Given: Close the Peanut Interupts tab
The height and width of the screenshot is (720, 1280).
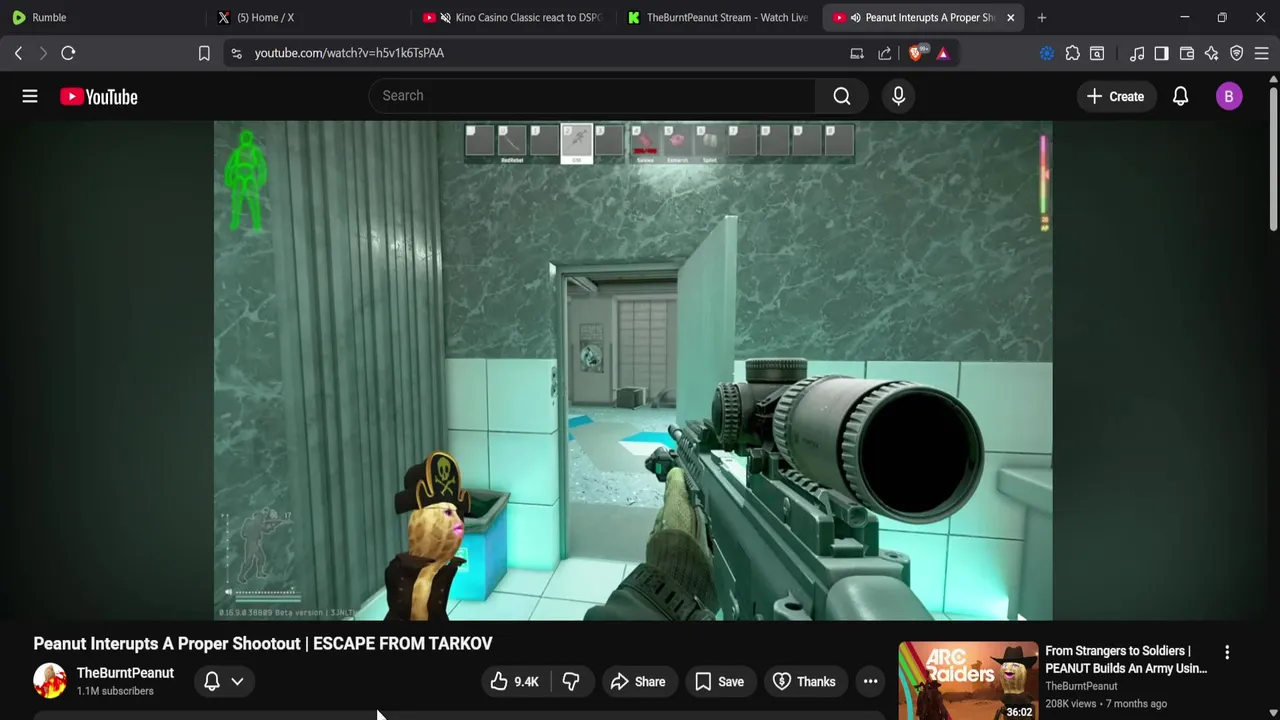Looking at the screenshot, I should click(x=1010, y=17).
